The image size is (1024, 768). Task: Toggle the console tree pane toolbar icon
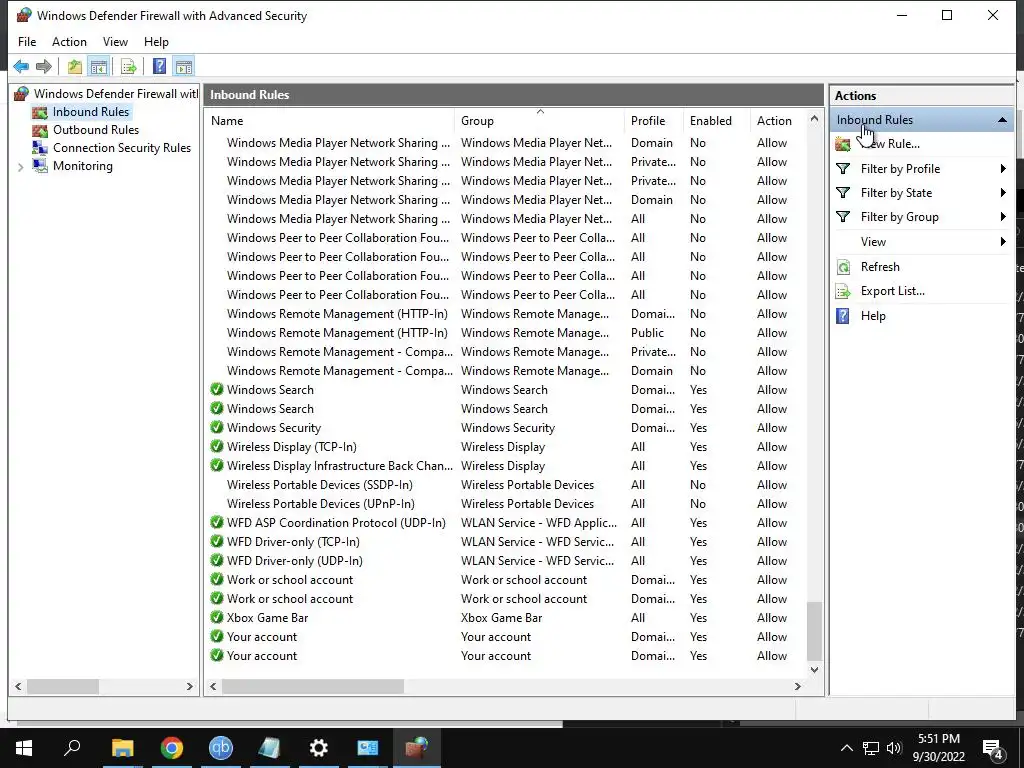coord(99,66)
